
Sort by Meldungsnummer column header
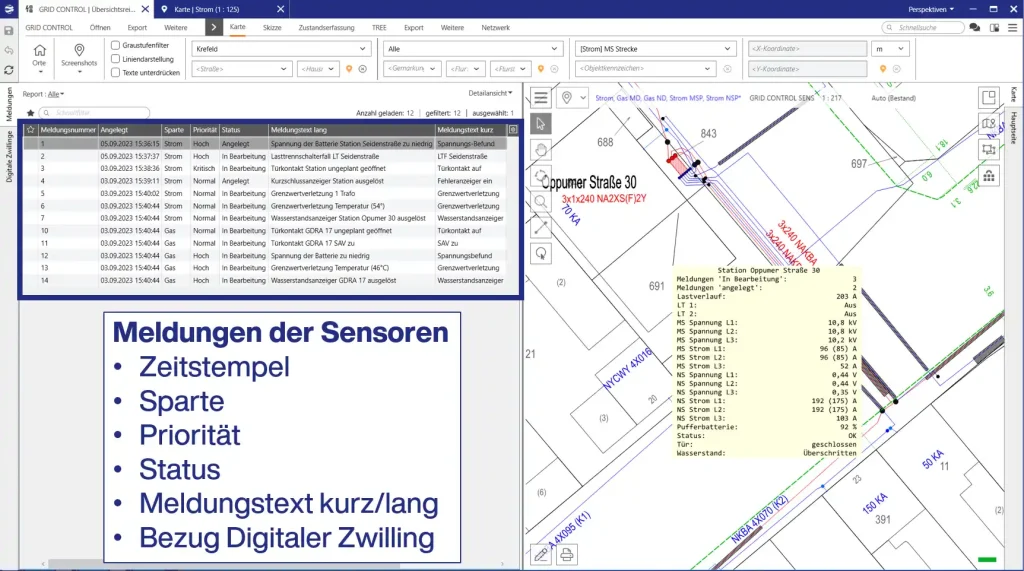tap(68, 130)
